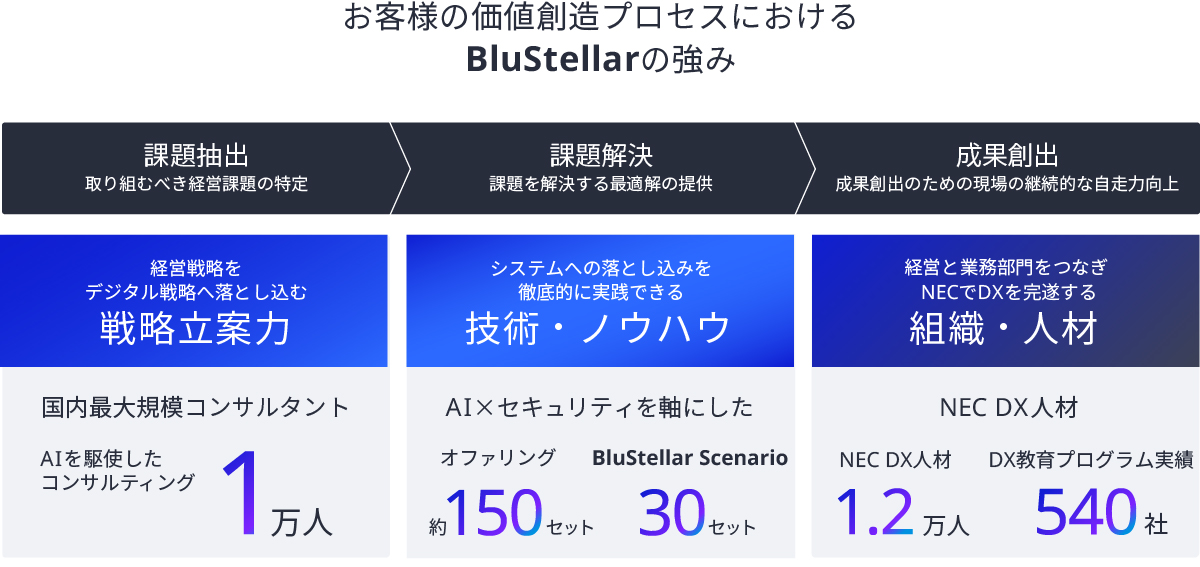Click the DX教育プログラム実績 label
Image resolution: width=1200 pixels, height=567 pixels.
[1091, 460]
